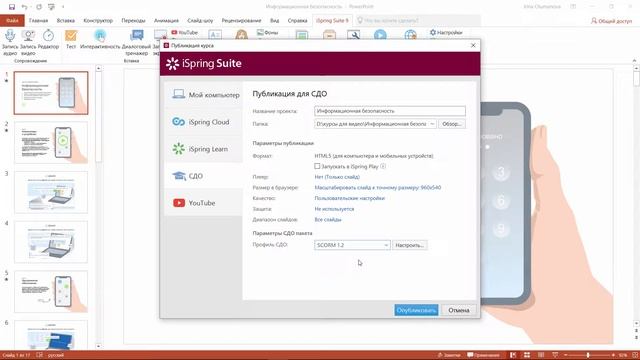The width and height of the screenshot is (640, 360).
Task: Select iSpring Cloud publish destination
Action: pos(204,122)
